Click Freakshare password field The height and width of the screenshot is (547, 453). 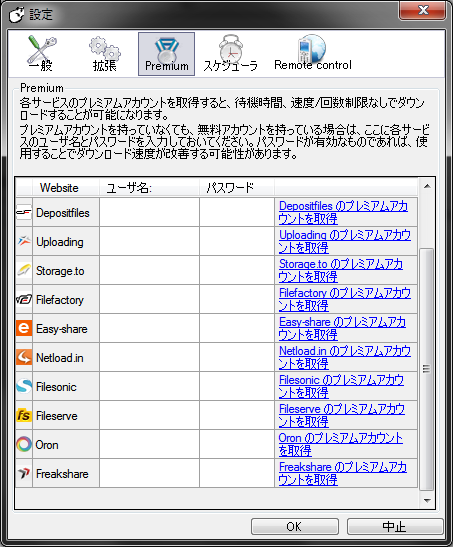tap(237, 473)
